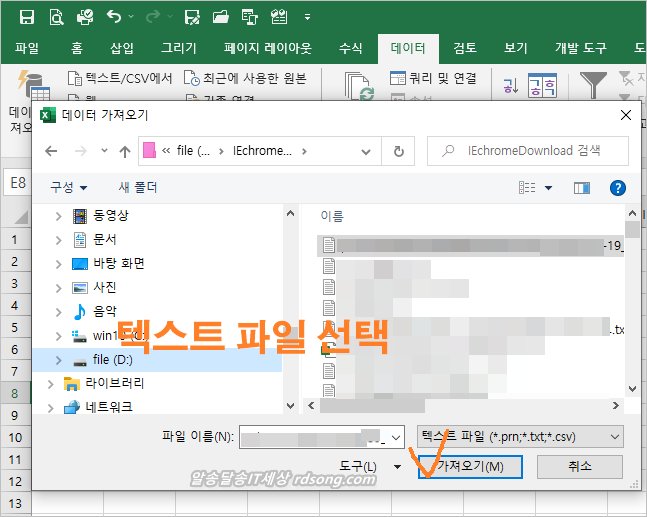Click the From Text/CSV (텍스트/CSV에서) icon
Viewport: 647px width, 517px height.
[x=74, y=78]
